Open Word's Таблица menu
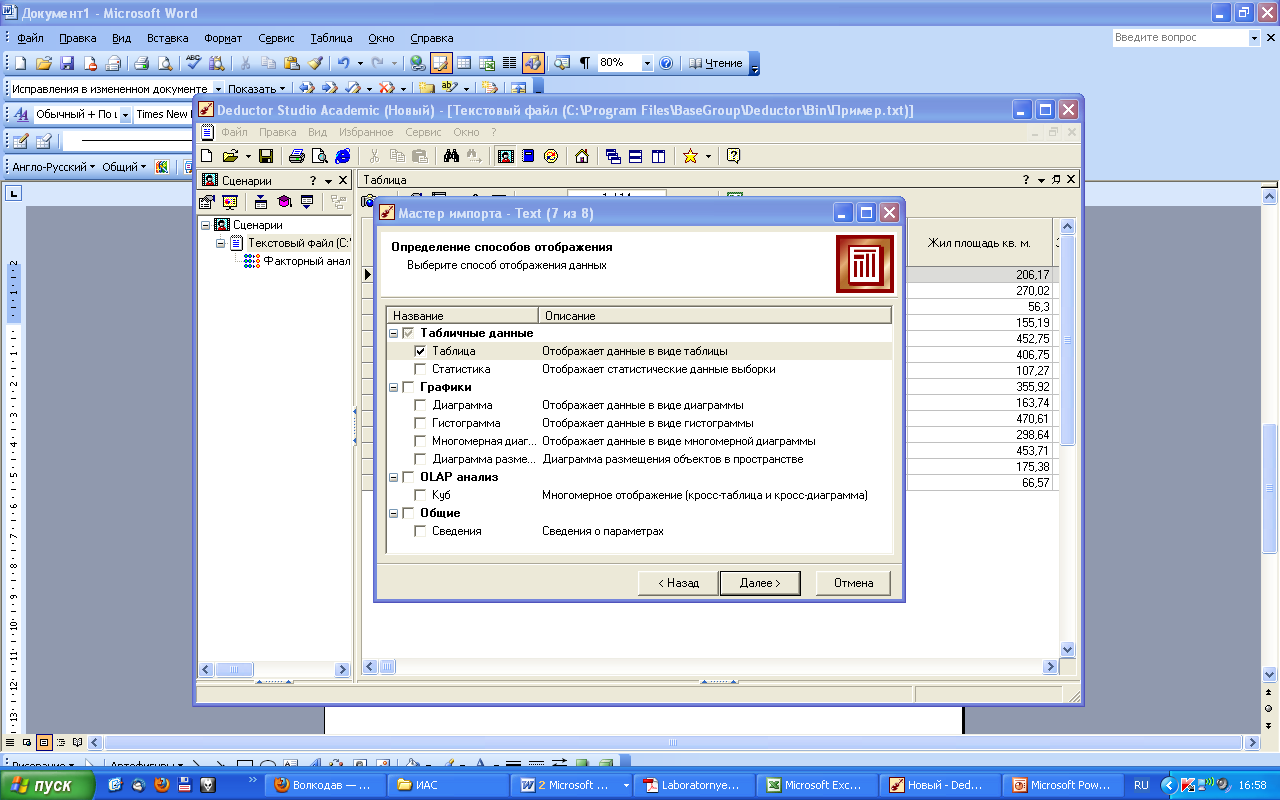Image resolution: width=1280 pixels, height=800 pixels. coord(331,38)
